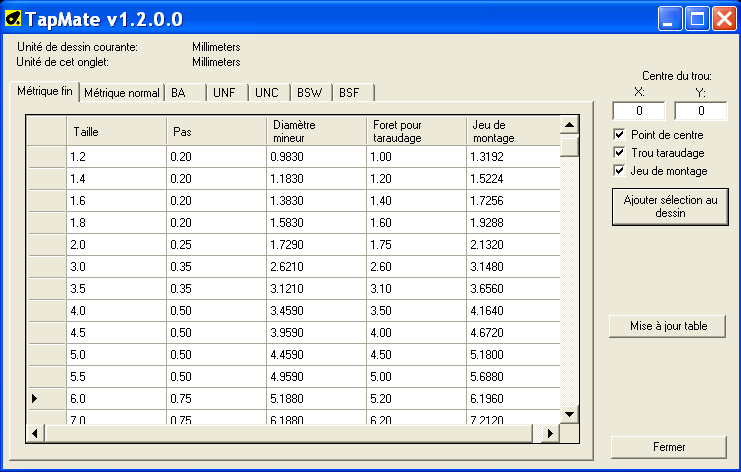Click the Taille cell 5.0
The width and height of the screenshot is (741, 472).
tap(116, 355)
